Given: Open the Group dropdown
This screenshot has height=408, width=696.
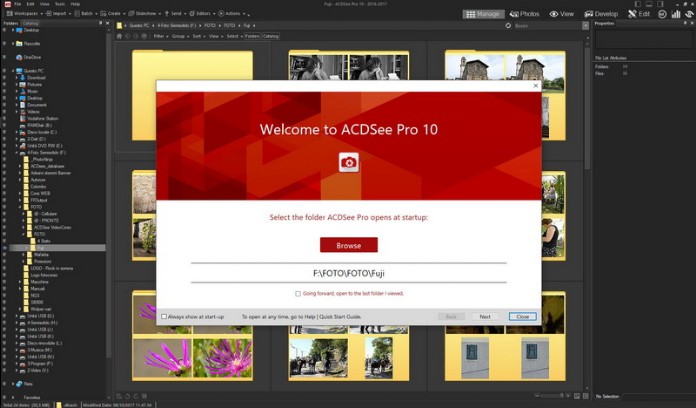Looking at the screenshot, I should coord(179,36).
